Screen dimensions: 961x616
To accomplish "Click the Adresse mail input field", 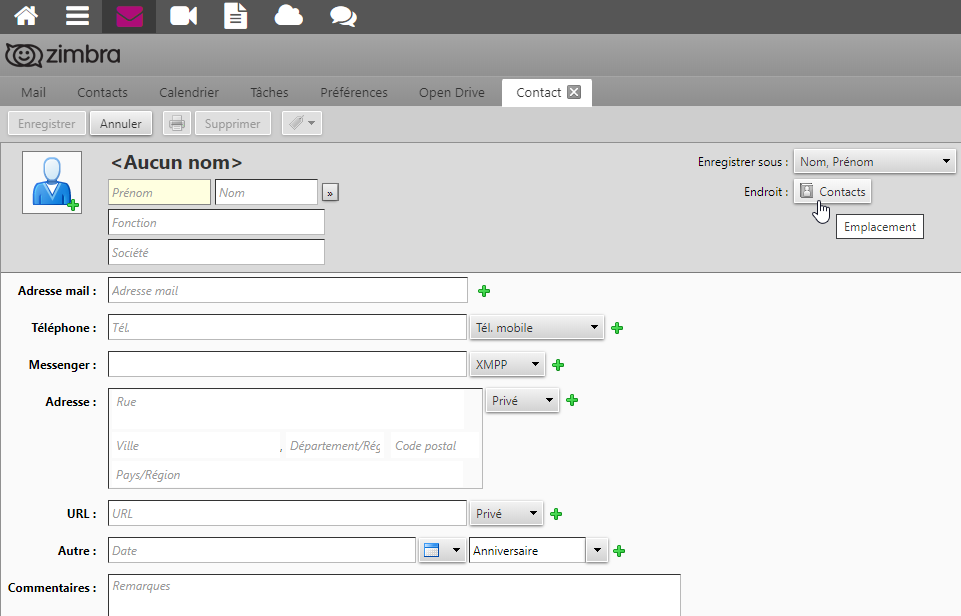I will (287, 291).
